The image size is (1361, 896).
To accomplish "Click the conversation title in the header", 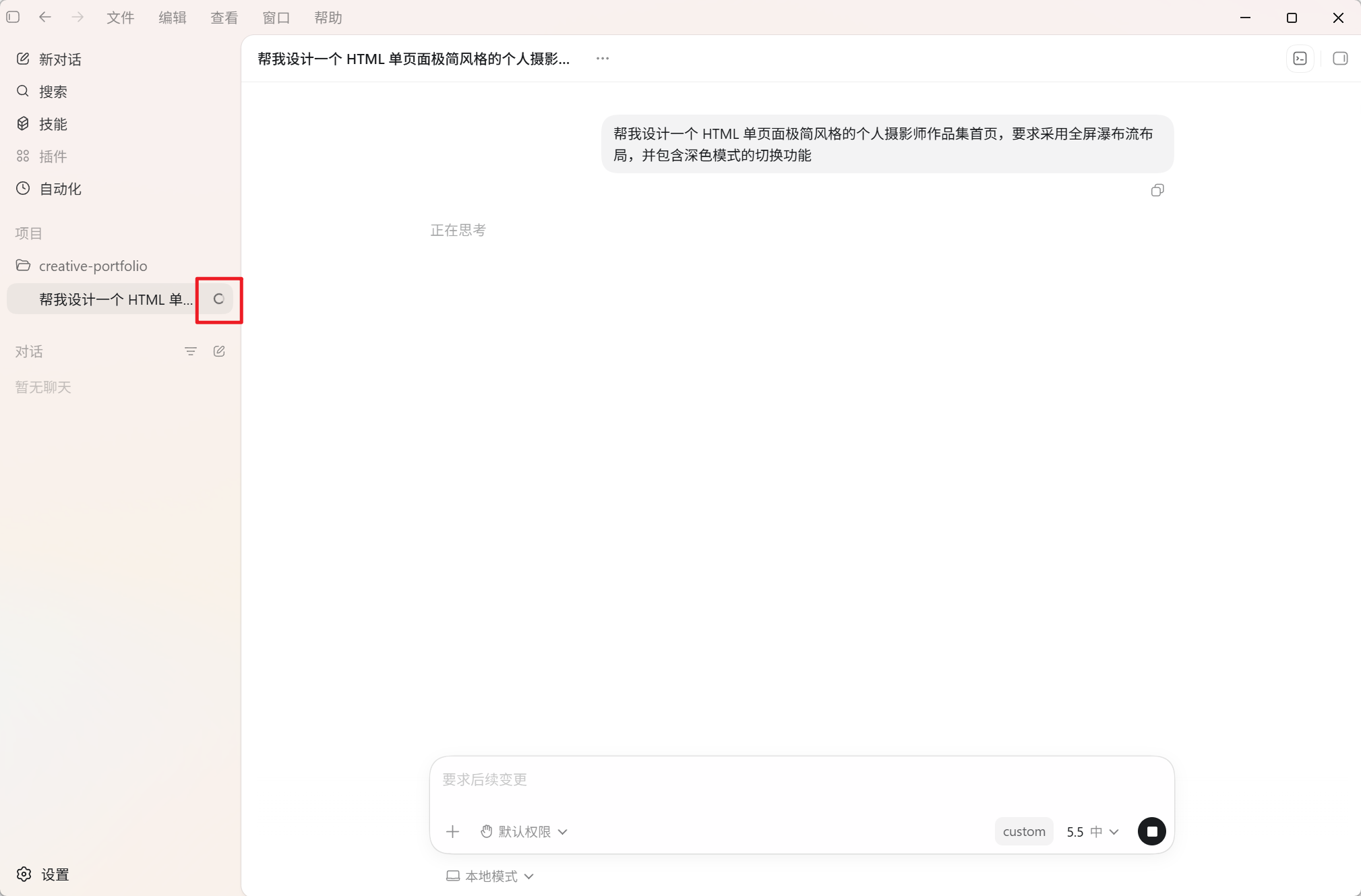I will point(413,59).
